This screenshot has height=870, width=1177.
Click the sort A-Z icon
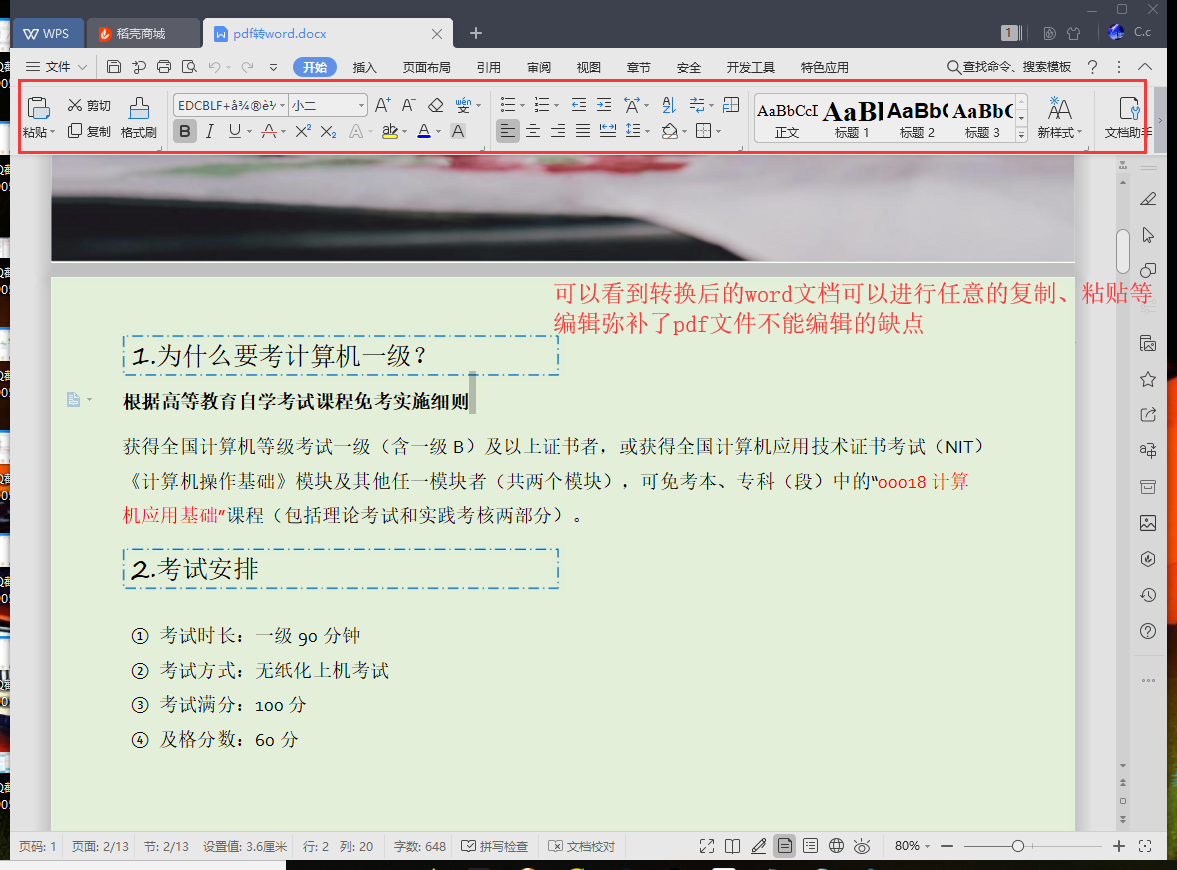coord(669,105)
